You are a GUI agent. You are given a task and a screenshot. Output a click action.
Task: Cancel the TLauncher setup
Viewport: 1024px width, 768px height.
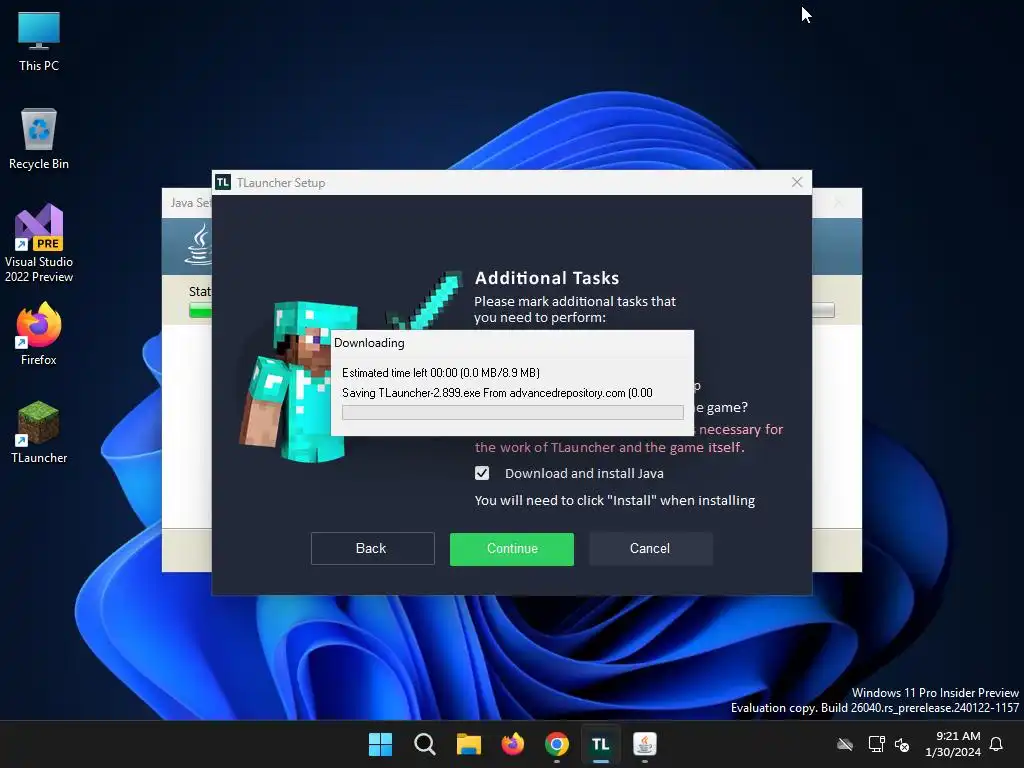[x=650, y=549]
